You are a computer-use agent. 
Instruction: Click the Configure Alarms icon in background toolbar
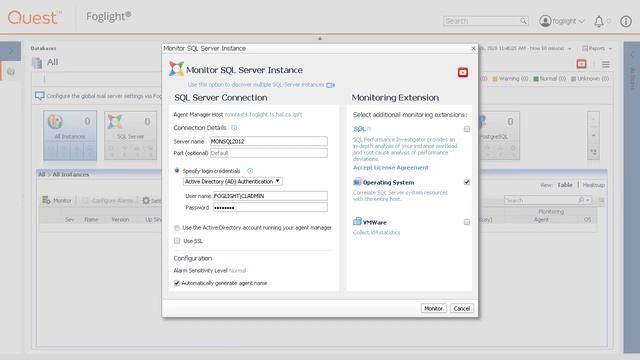click(x=85, y=200)
